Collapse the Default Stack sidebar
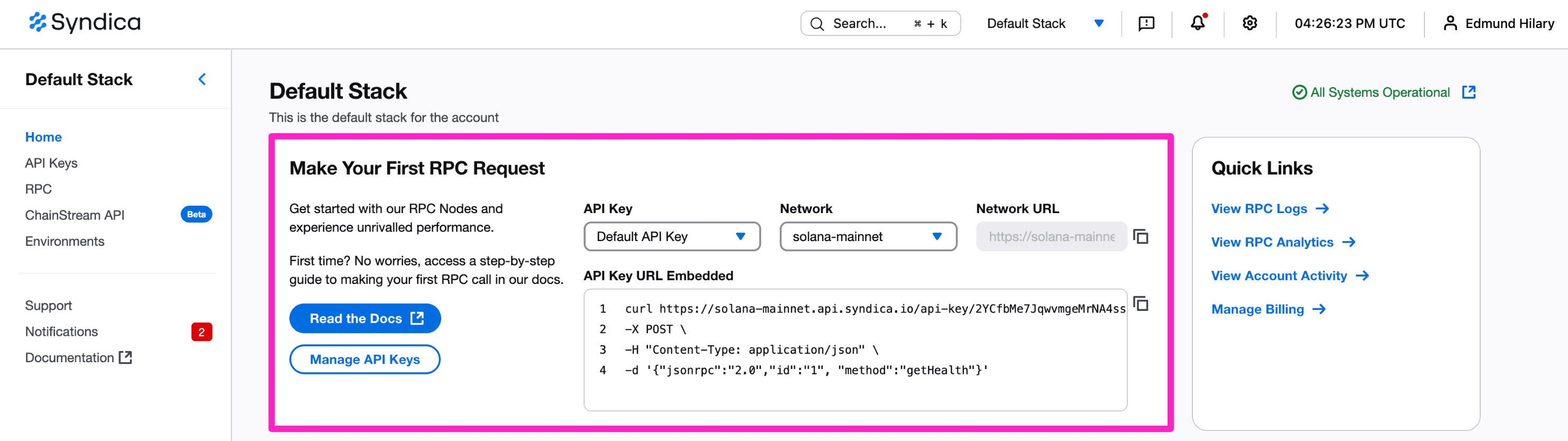Viewport: 1568px width, 441px height. (x=202, y=79)
